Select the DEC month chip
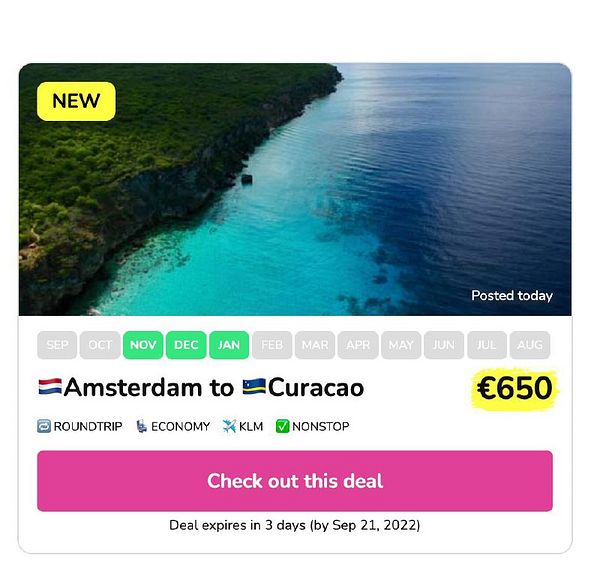The width and height of the screenshot is (600, 583). coord(186,345)
